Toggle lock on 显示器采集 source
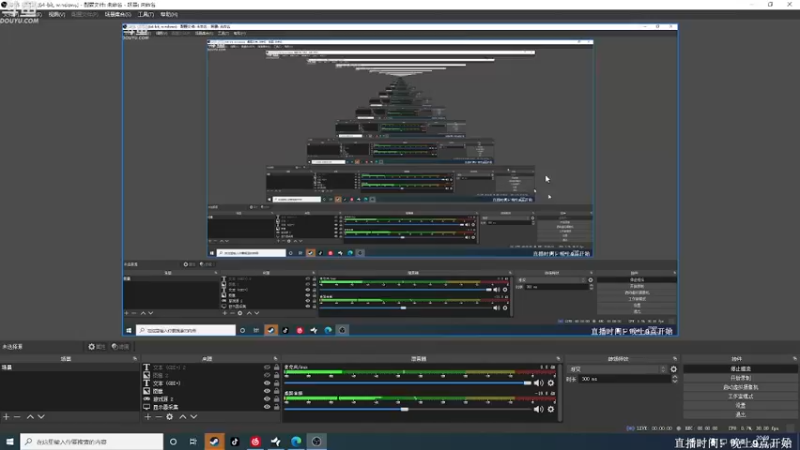Image resolution: width=800 pixels, height=450 pixels. pos(277,407)
